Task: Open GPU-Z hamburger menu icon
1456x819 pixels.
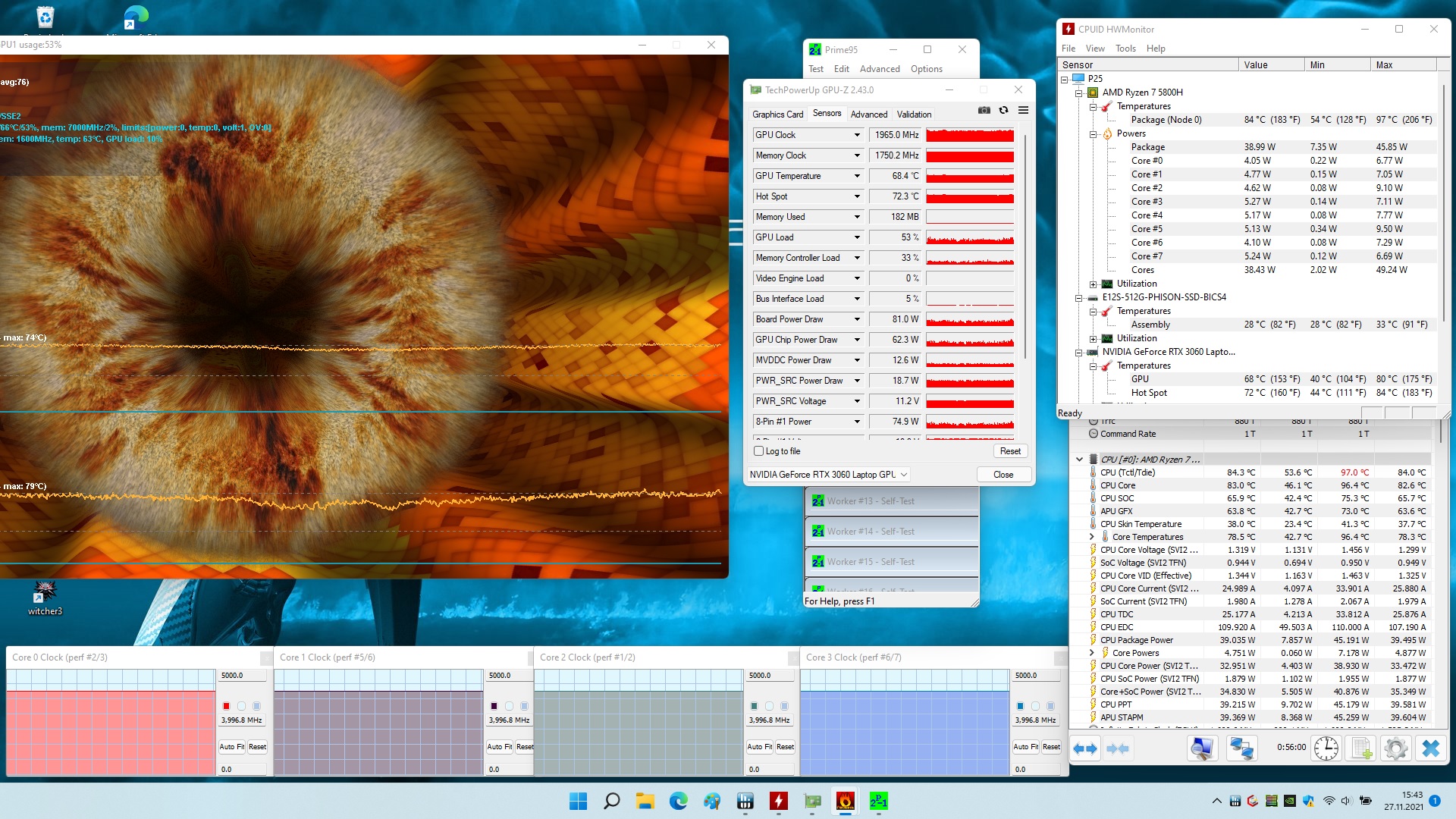Action: click(x=1023, y=111)
